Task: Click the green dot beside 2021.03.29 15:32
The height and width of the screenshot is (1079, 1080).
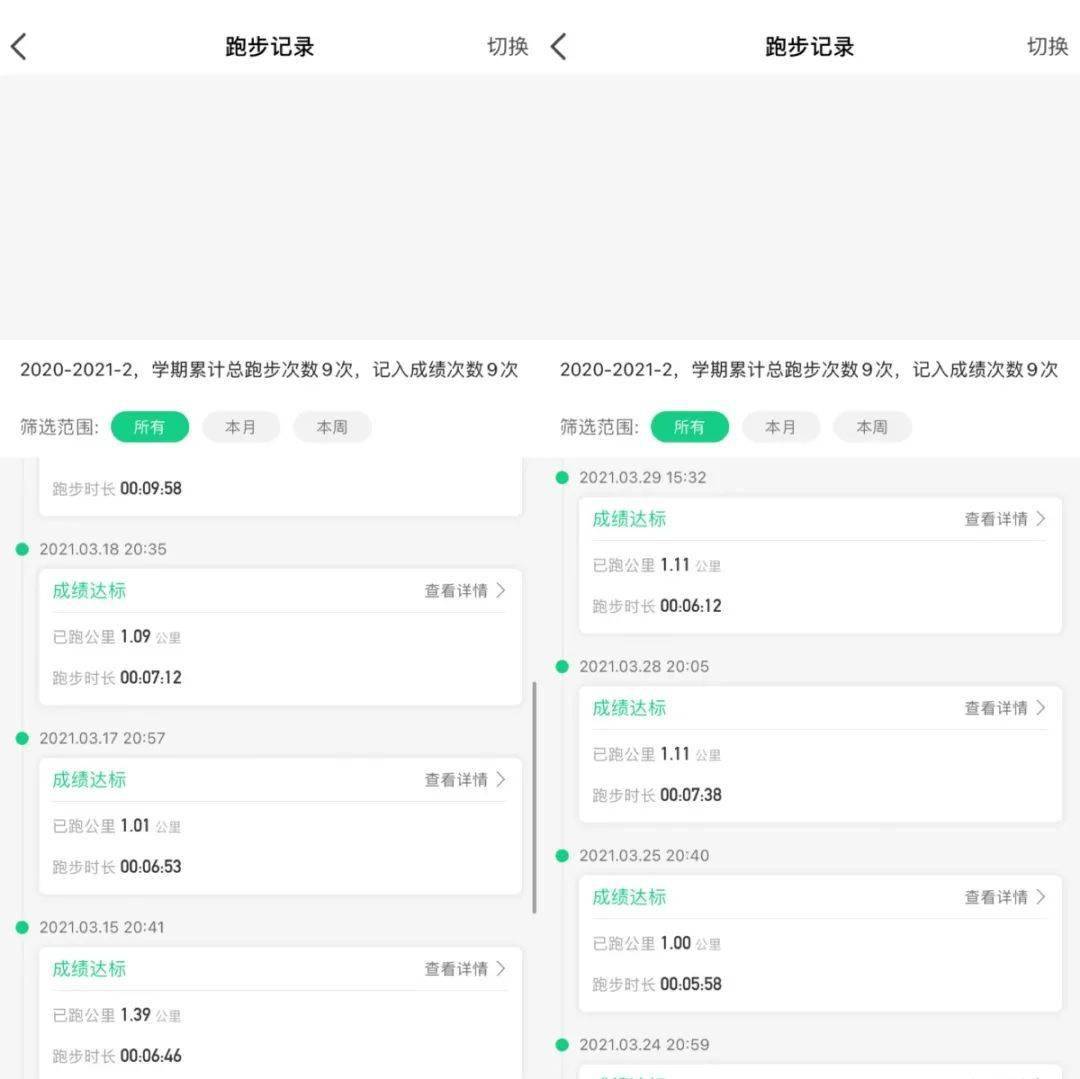Action: tap(562, 477)
